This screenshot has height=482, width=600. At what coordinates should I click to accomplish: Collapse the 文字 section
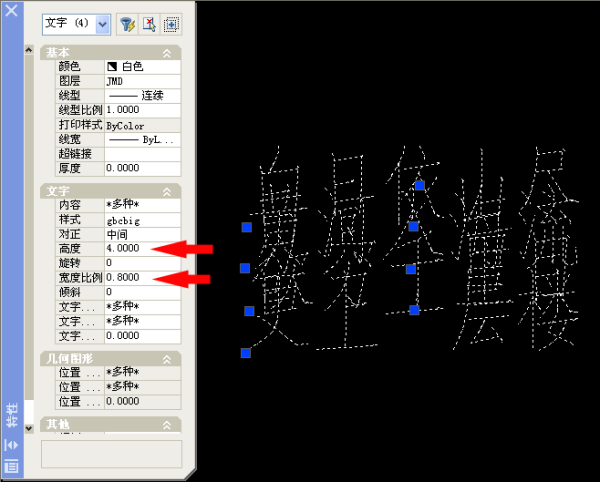(167, 192)
